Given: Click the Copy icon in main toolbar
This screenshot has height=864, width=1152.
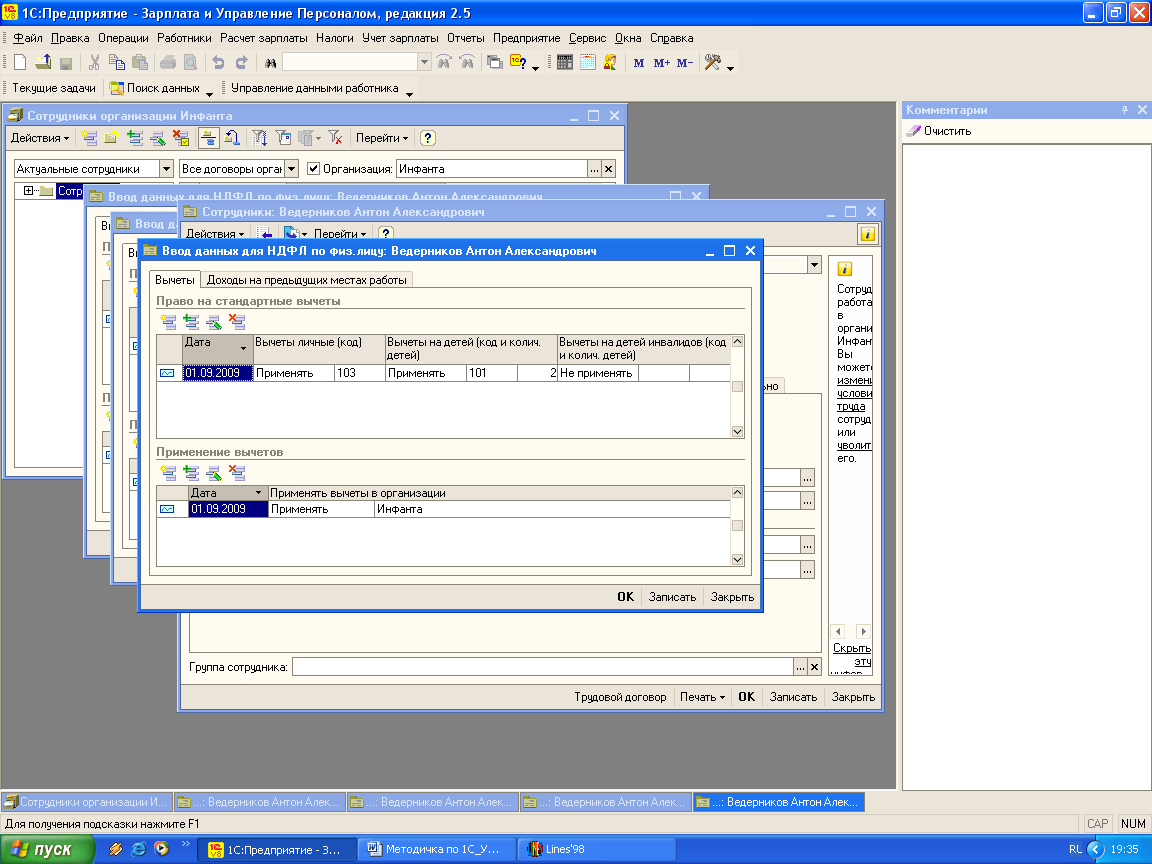Looking at the screenshot, I should (x=117, y=62).
